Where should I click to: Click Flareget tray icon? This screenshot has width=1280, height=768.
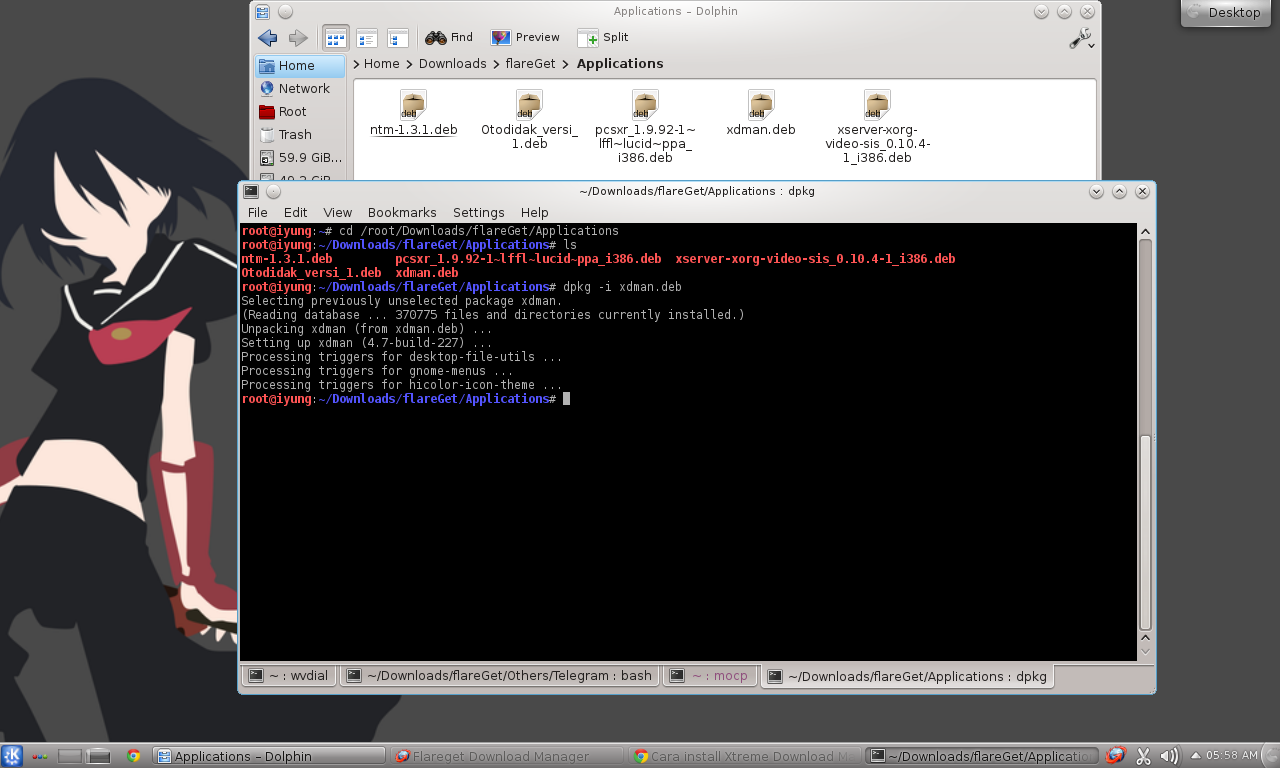[1117, 756]
